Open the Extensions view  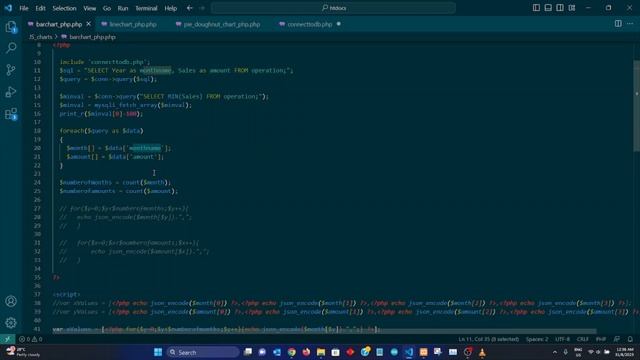[x=11, y=114]
